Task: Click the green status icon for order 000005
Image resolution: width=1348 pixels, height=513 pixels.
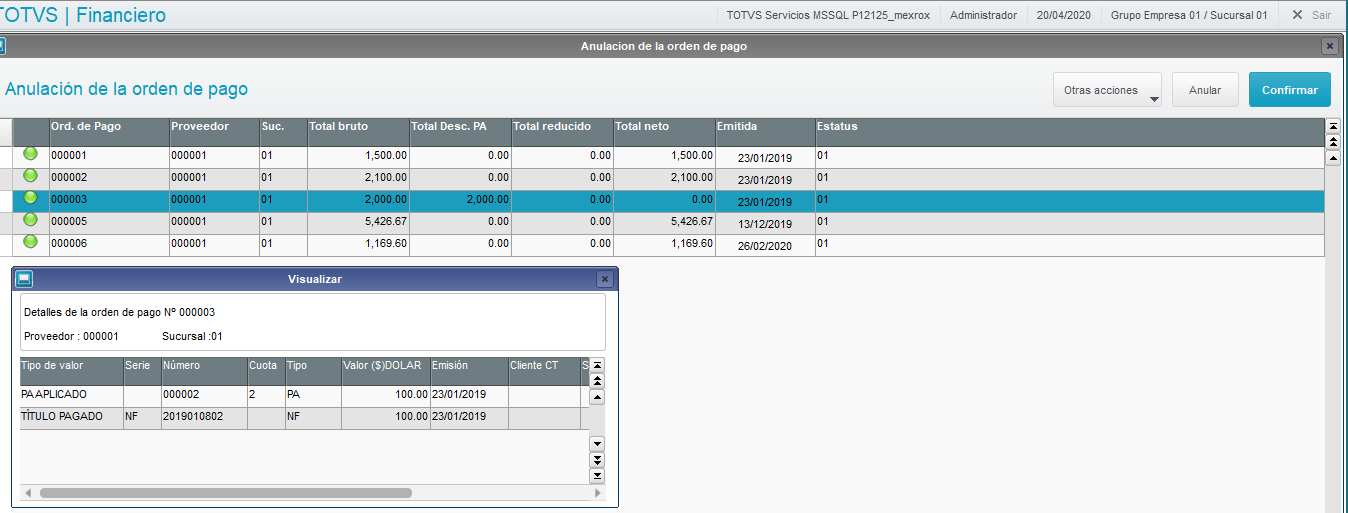Action: 30,220
